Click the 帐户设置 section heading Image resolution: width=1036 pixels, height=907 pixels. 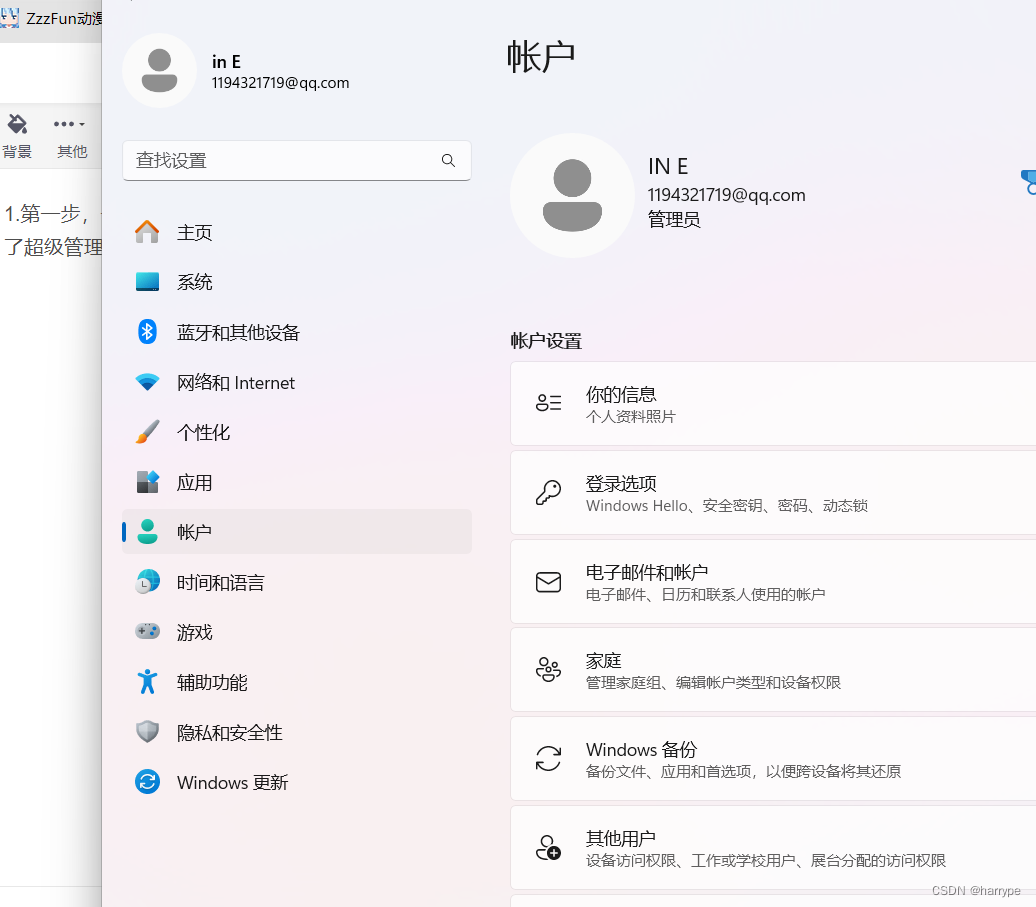point(546,341)
